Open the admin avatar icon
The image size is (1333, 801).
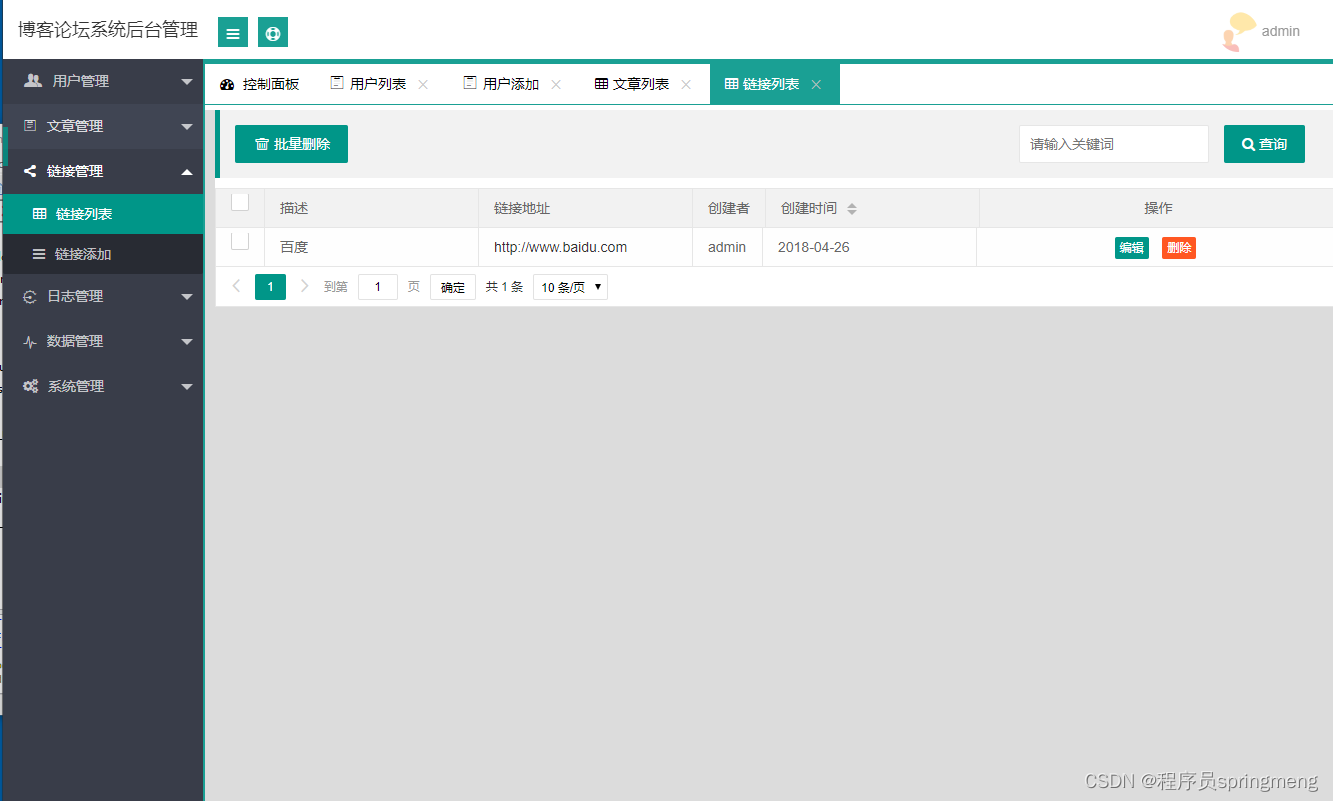[x=1239, y=31]
